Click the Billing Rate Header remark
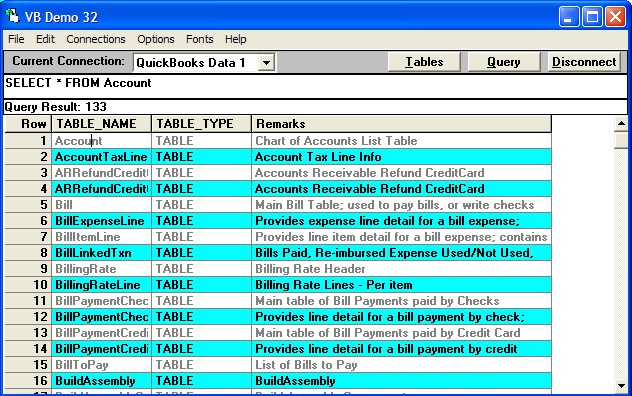Screen dimensions: 632x396 tap(401, 269)
